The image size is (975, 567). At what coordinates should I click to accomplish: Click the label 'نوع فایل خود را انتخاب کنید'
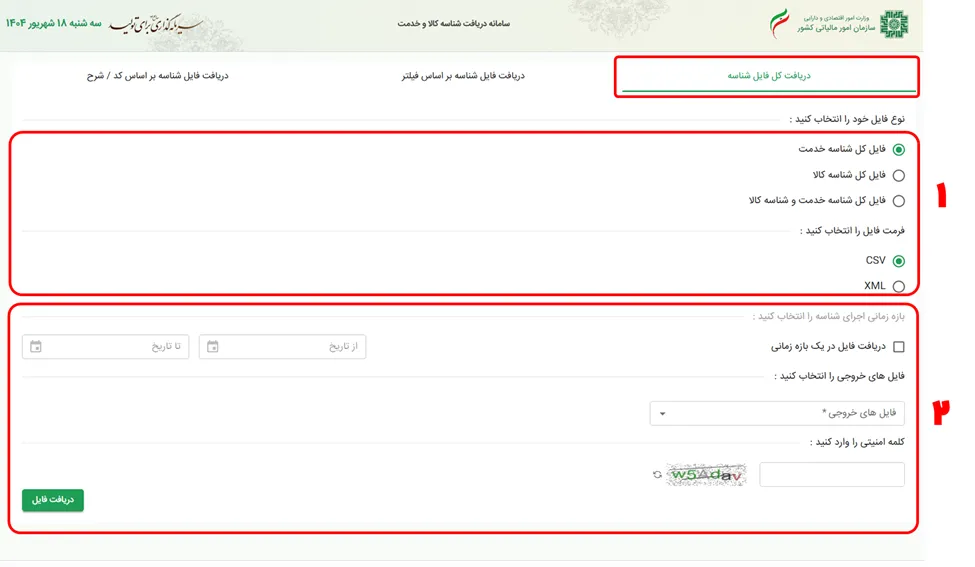(x=847, y=119)
